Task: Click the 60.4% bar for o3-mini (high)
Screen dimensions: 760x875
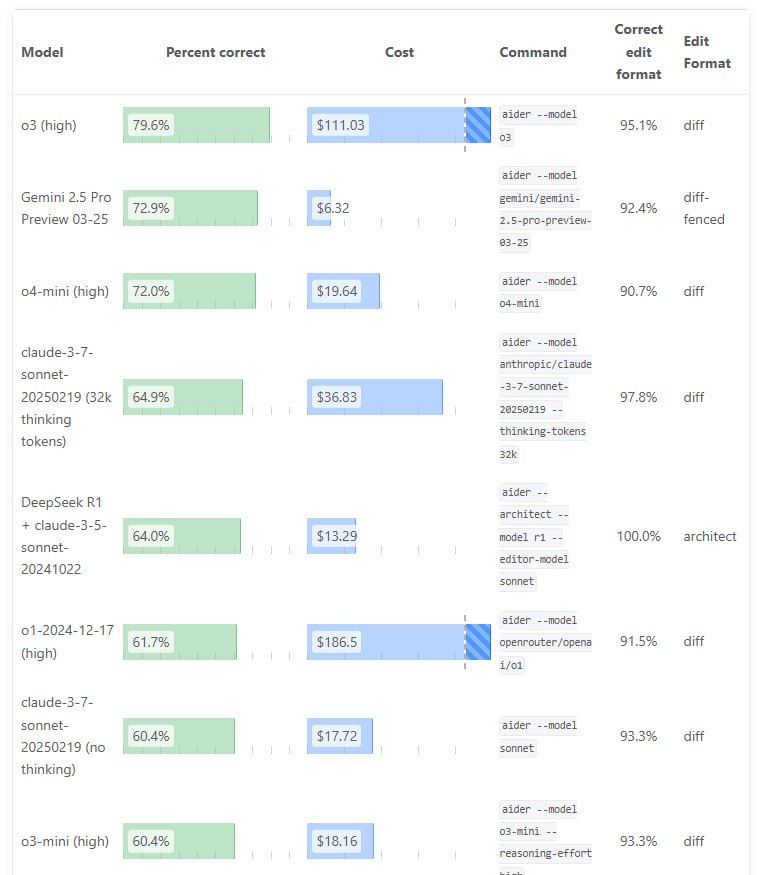Action: (x=179, y=841)
